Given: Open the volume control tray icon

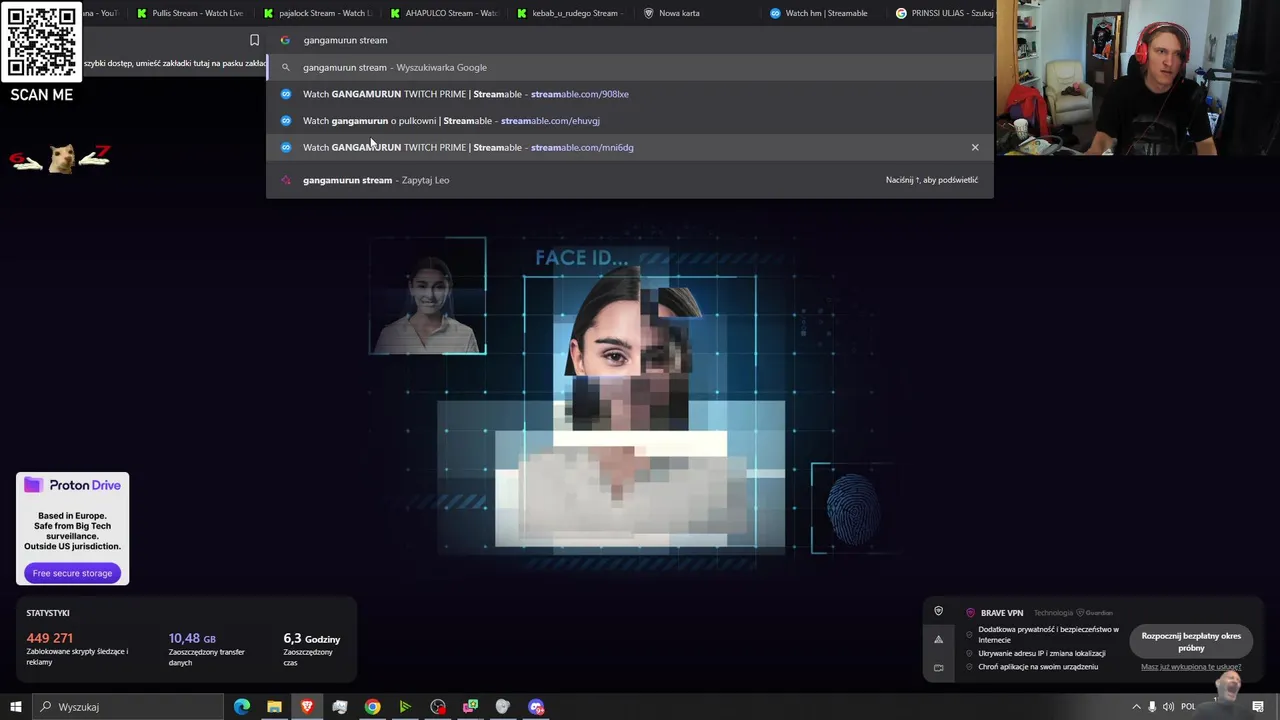Looking at the screenshot, I should click(x=1168, y=707).
